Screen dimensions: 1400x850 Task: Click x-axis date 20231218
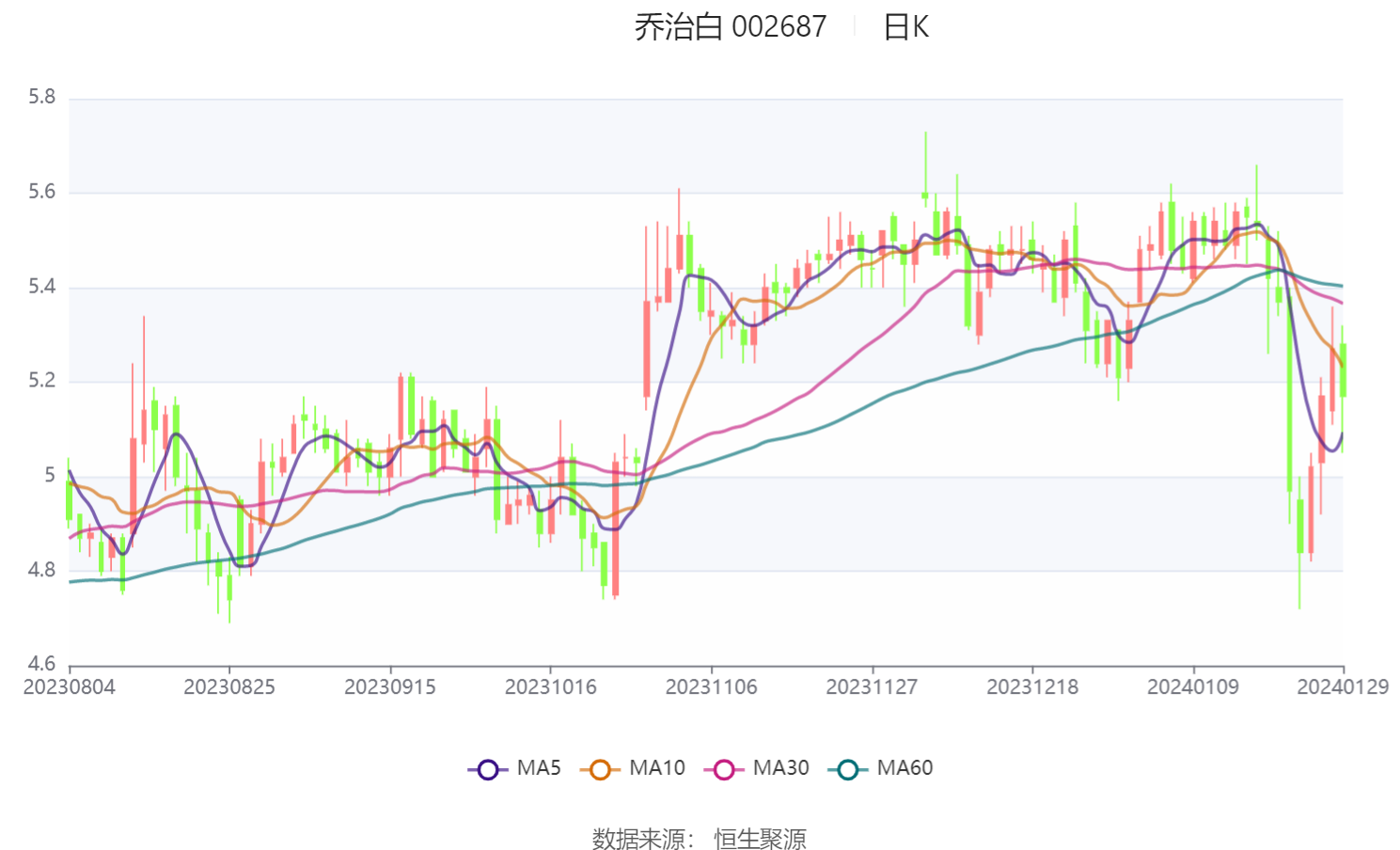(x=1032, y=687)
